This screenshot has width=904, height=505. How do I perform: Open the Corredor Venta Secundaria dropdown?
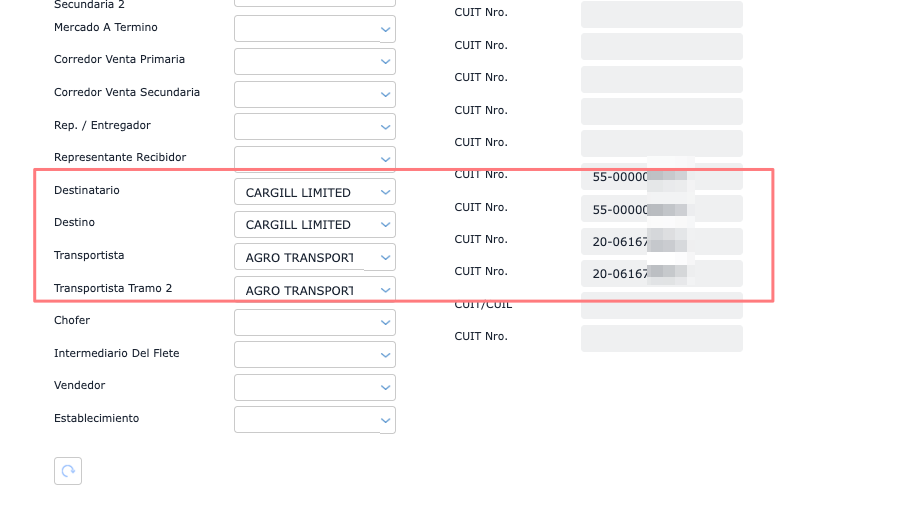click(314, 94)
